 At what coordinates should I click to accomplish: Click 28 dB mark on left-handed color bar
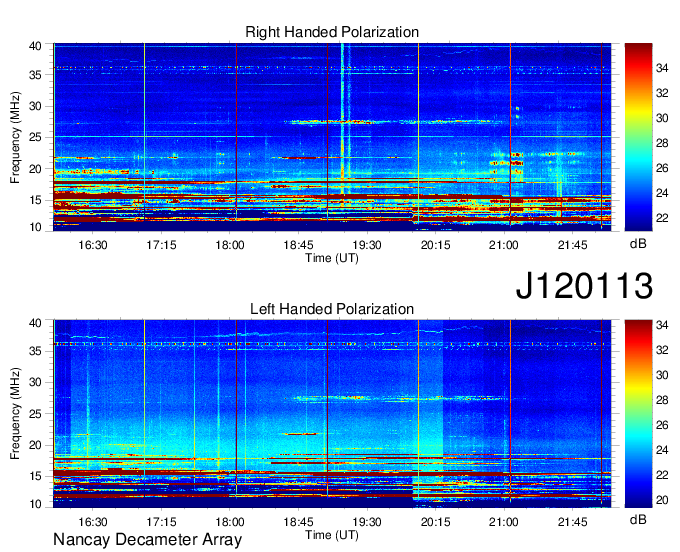[x=662, y=400]
